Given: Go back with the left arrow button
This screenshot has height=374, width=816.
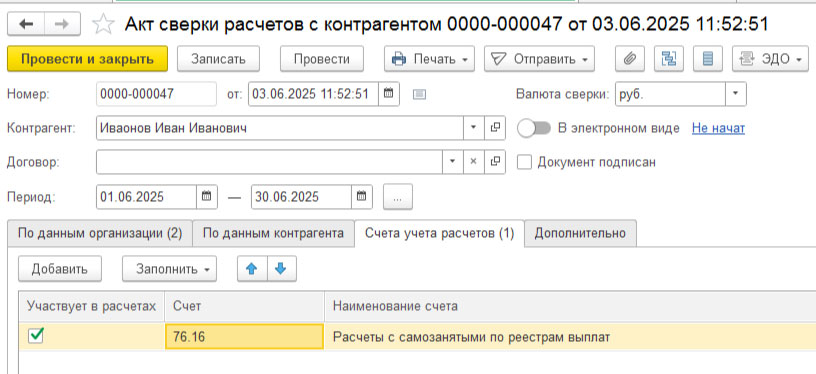Looking at the screenshot, I should pyautogui.click(x=26, y=24).
